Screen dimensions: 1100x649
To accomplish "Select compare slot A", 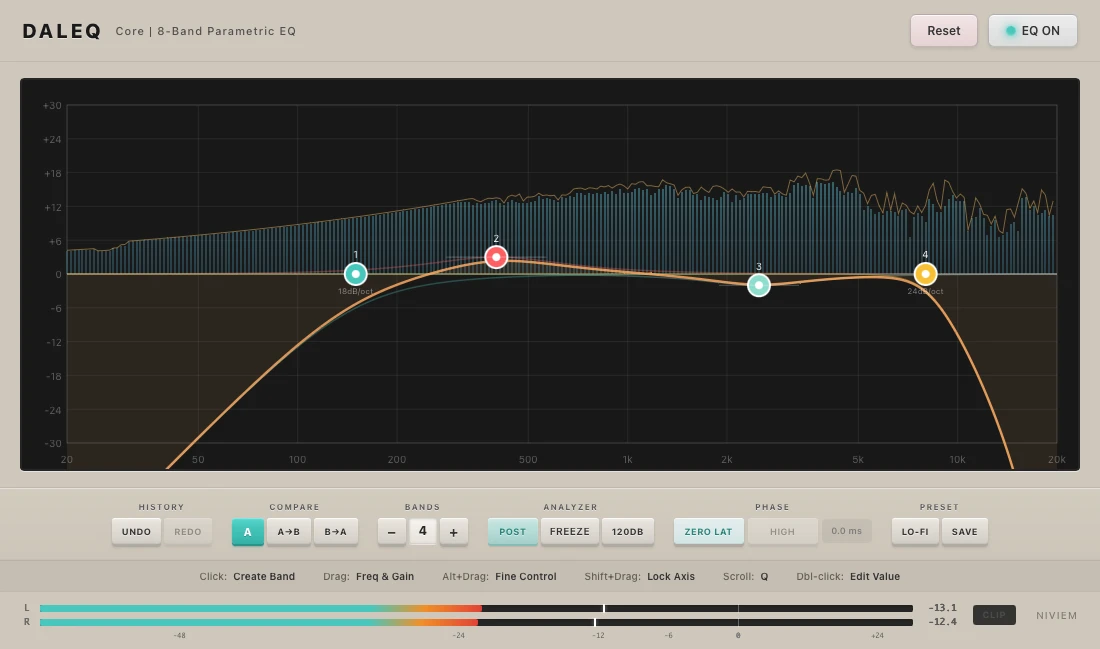I will 248,532.
